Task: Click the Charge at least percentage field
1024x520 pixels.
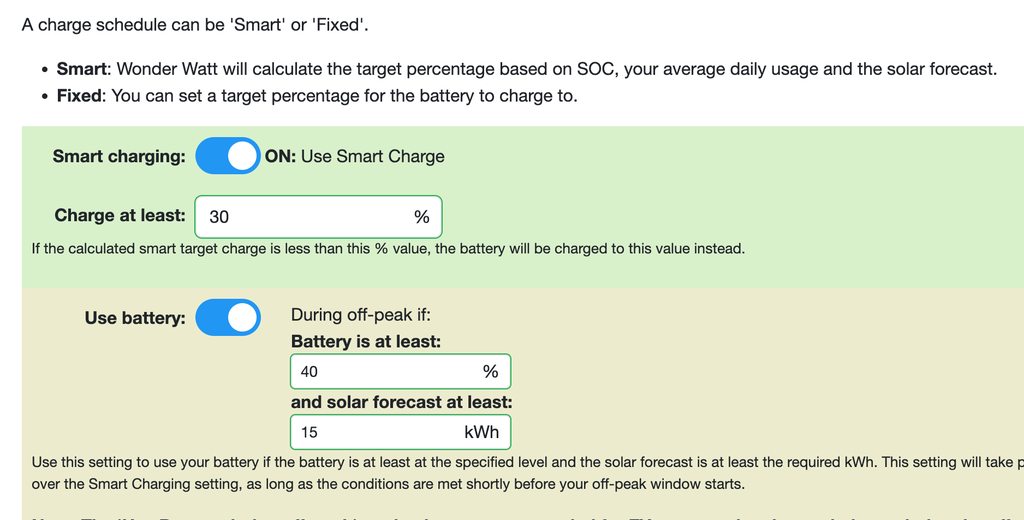Action: (300, 216)
